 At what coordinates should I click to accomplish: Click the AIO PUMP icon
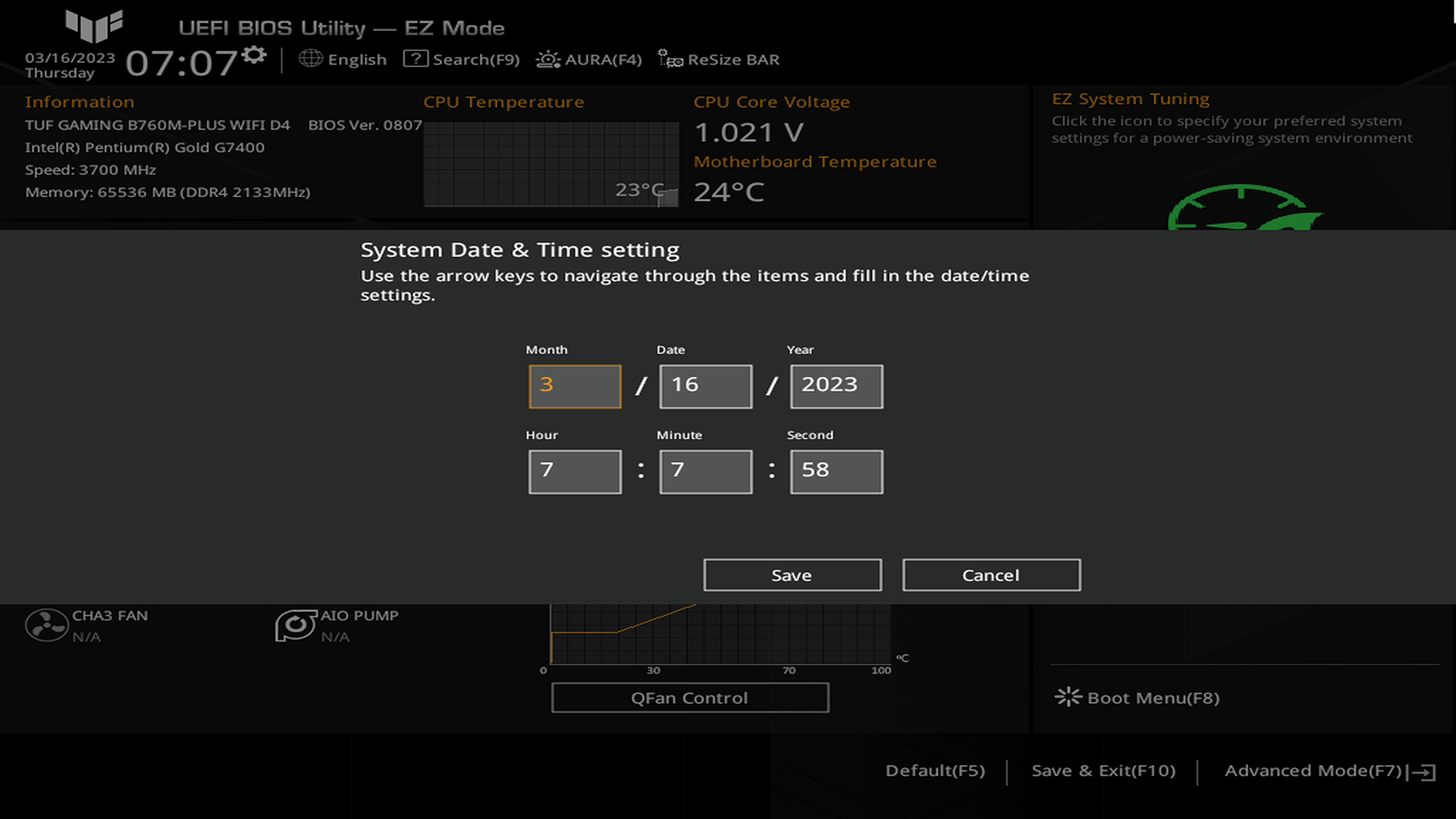point(295,626)
